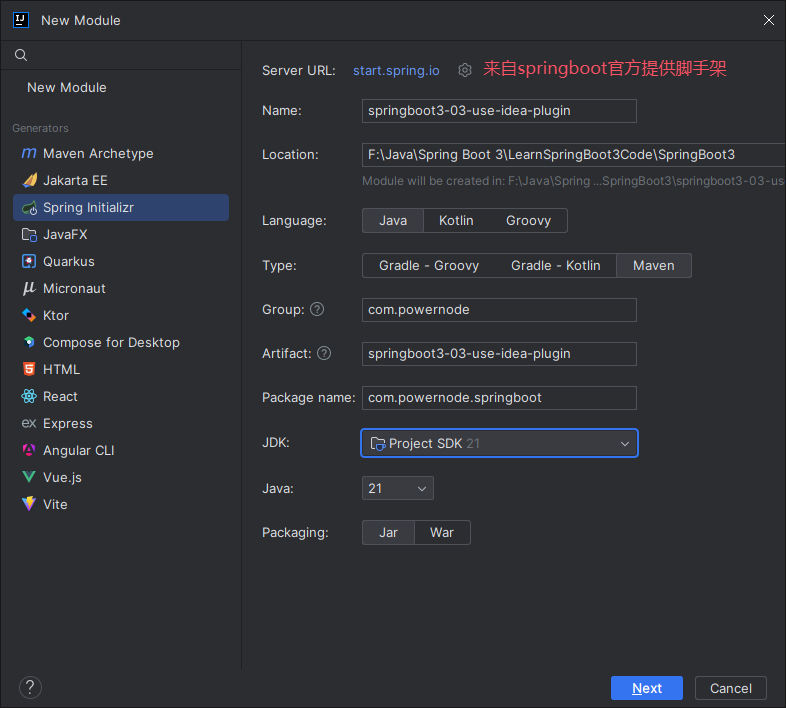
Task: Click the Group field help icon
Action: tap(317, 310)
